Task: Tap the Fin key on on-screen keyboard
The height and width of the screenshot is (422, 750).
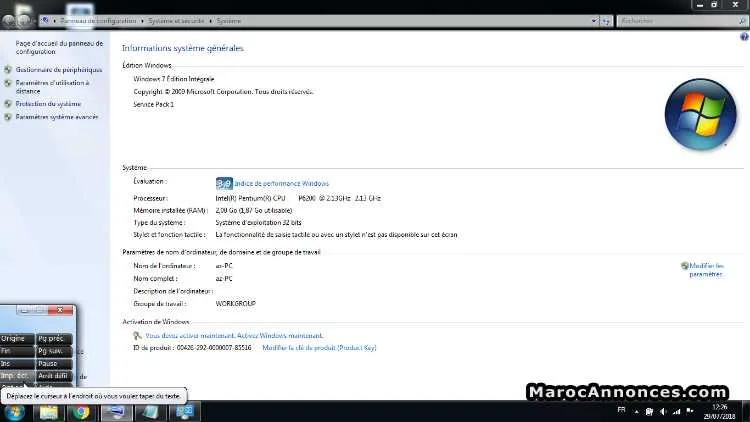Action: coord(17,351)
